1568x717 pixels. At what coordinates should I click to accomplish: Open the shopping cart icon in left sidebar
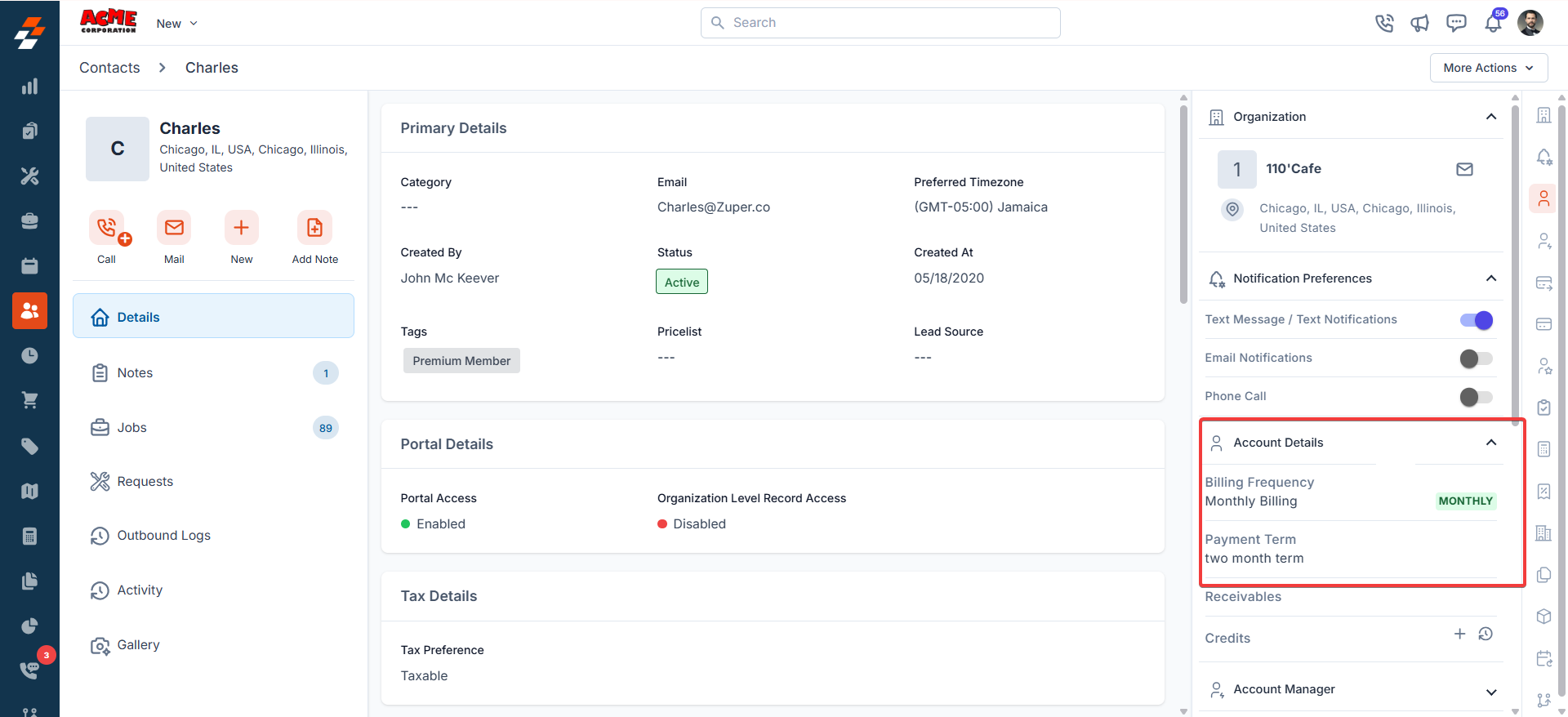click(x=29, y=400)
